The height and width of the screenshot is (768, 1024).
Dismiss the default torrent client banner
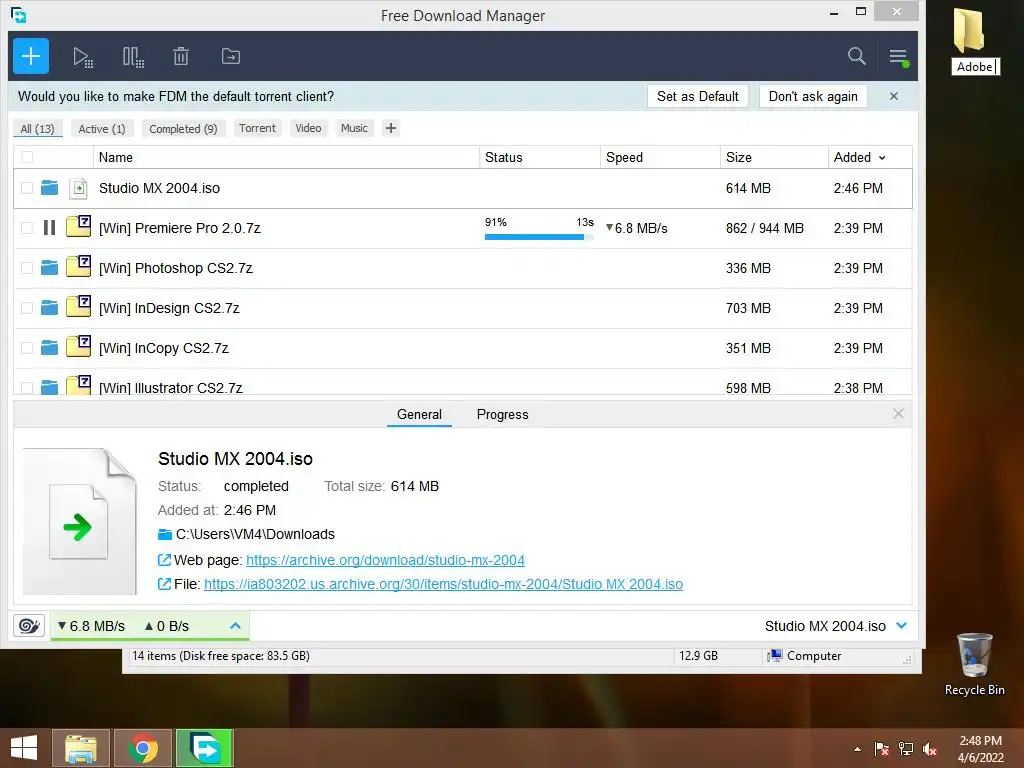click(893, 96)
